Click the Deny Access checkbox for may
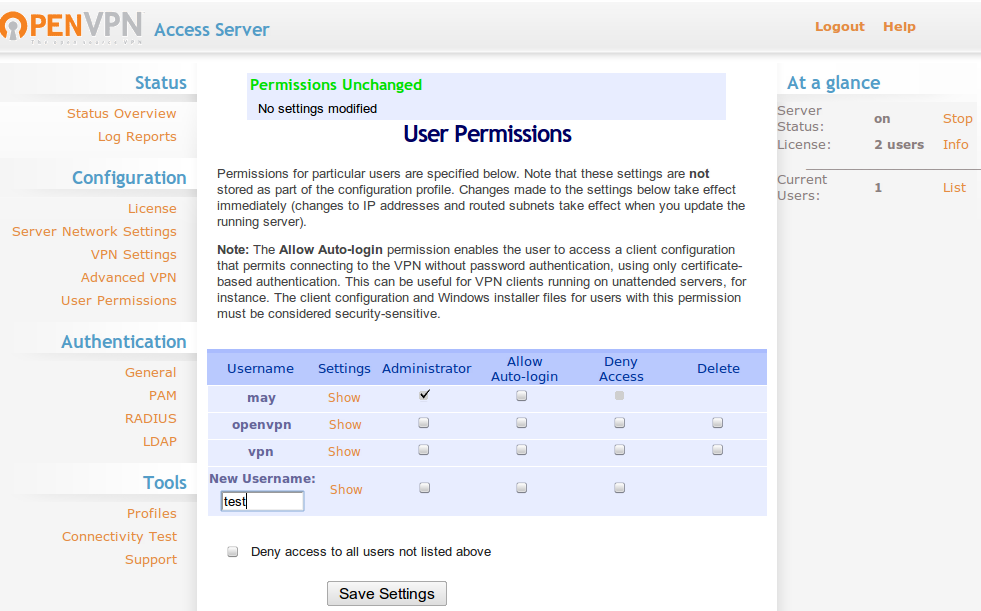The image size is (981, 611). pos(619,396)
